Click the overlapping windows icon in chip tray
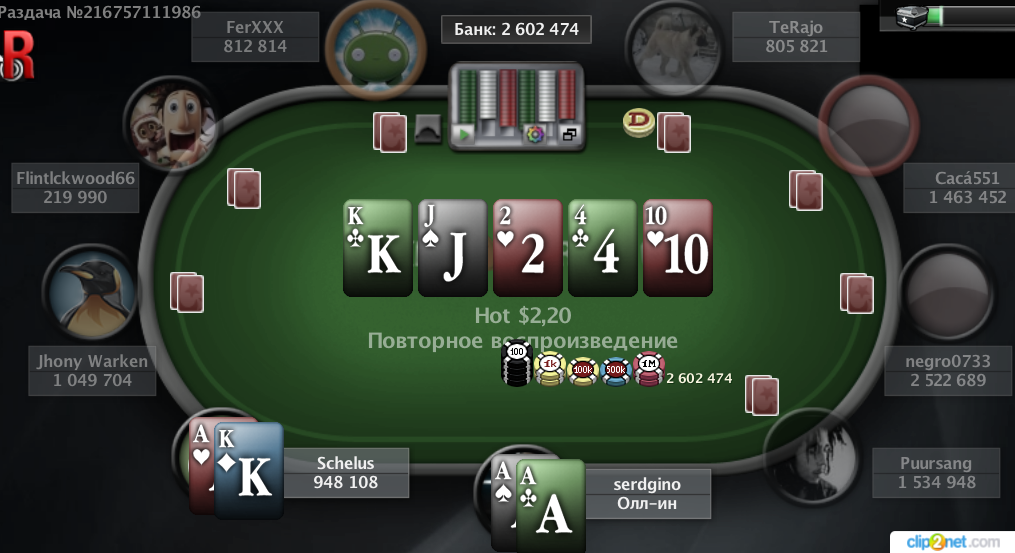 [x=570, y=135]
